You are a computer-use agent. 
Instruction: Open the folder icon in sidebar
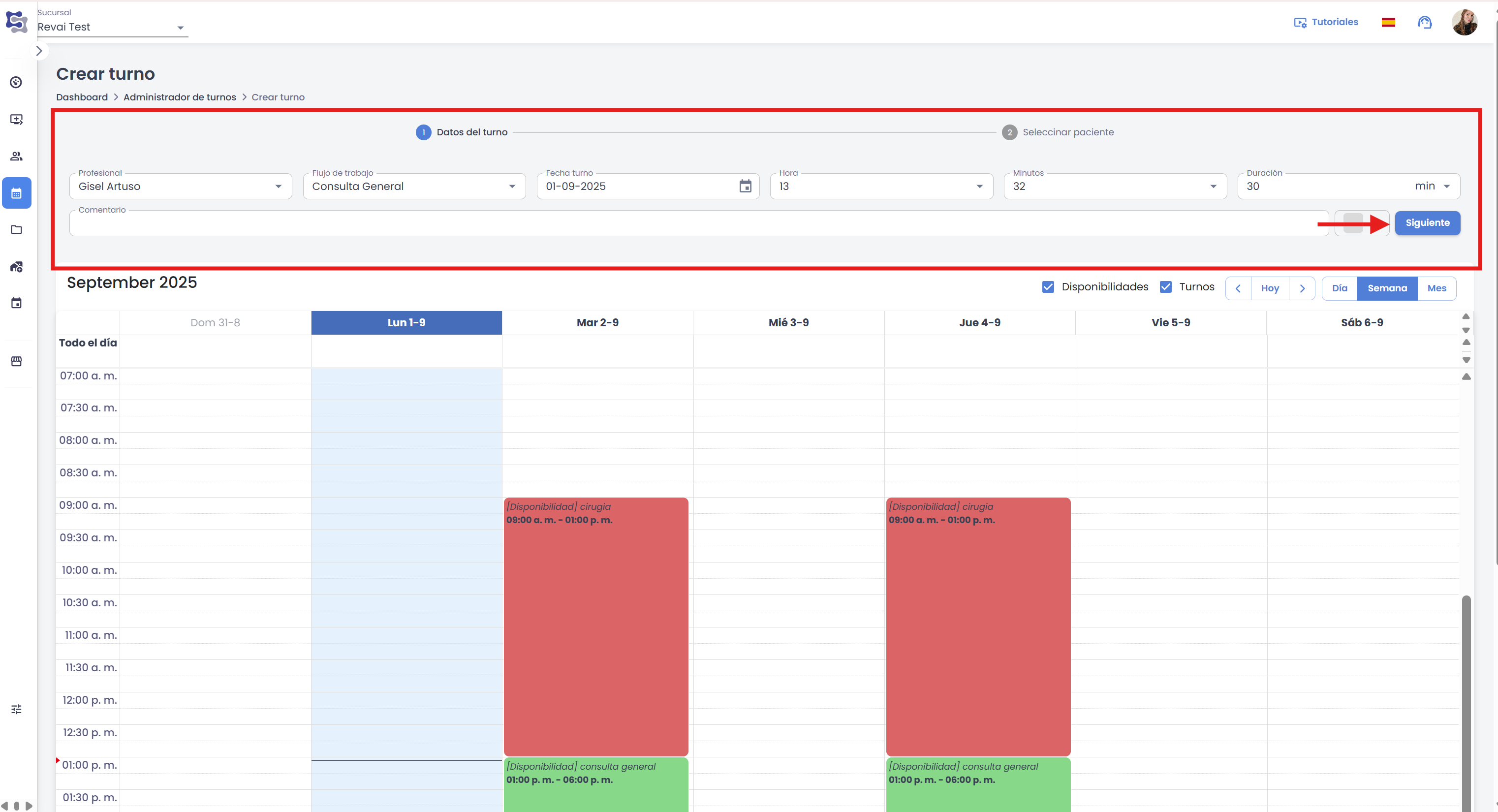[16, 230]
